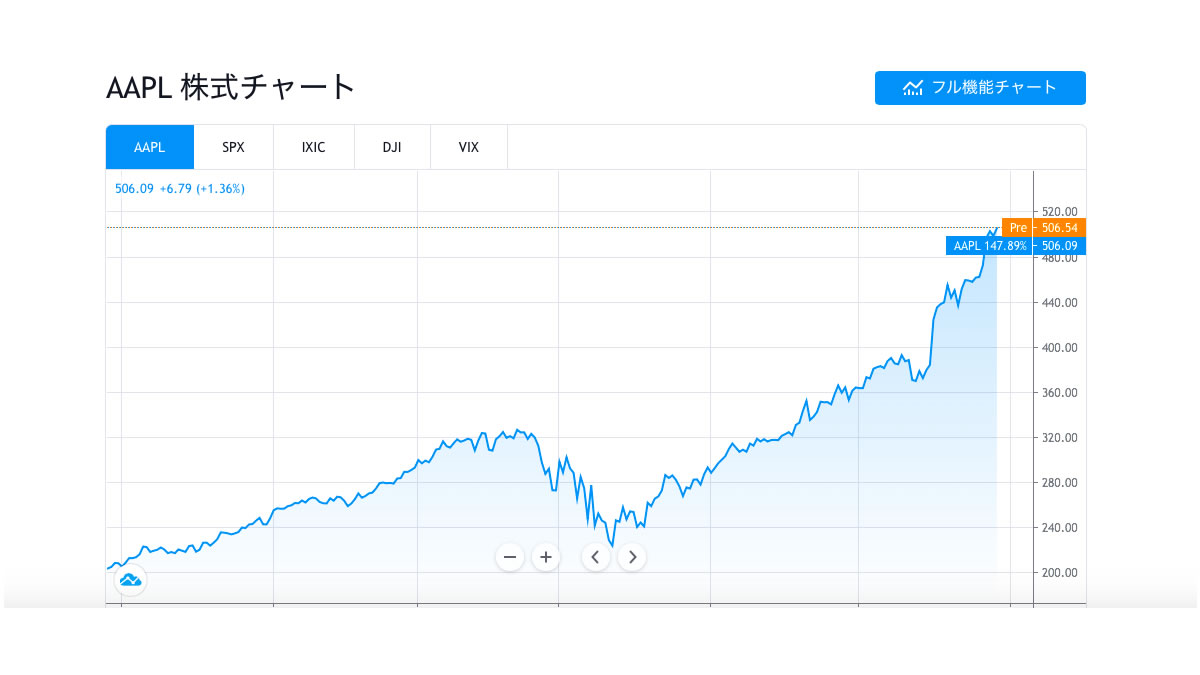The width and height of the screenshot is (1200, 675).
Task: Click the chart right arrow
Action: click(632, 556)
